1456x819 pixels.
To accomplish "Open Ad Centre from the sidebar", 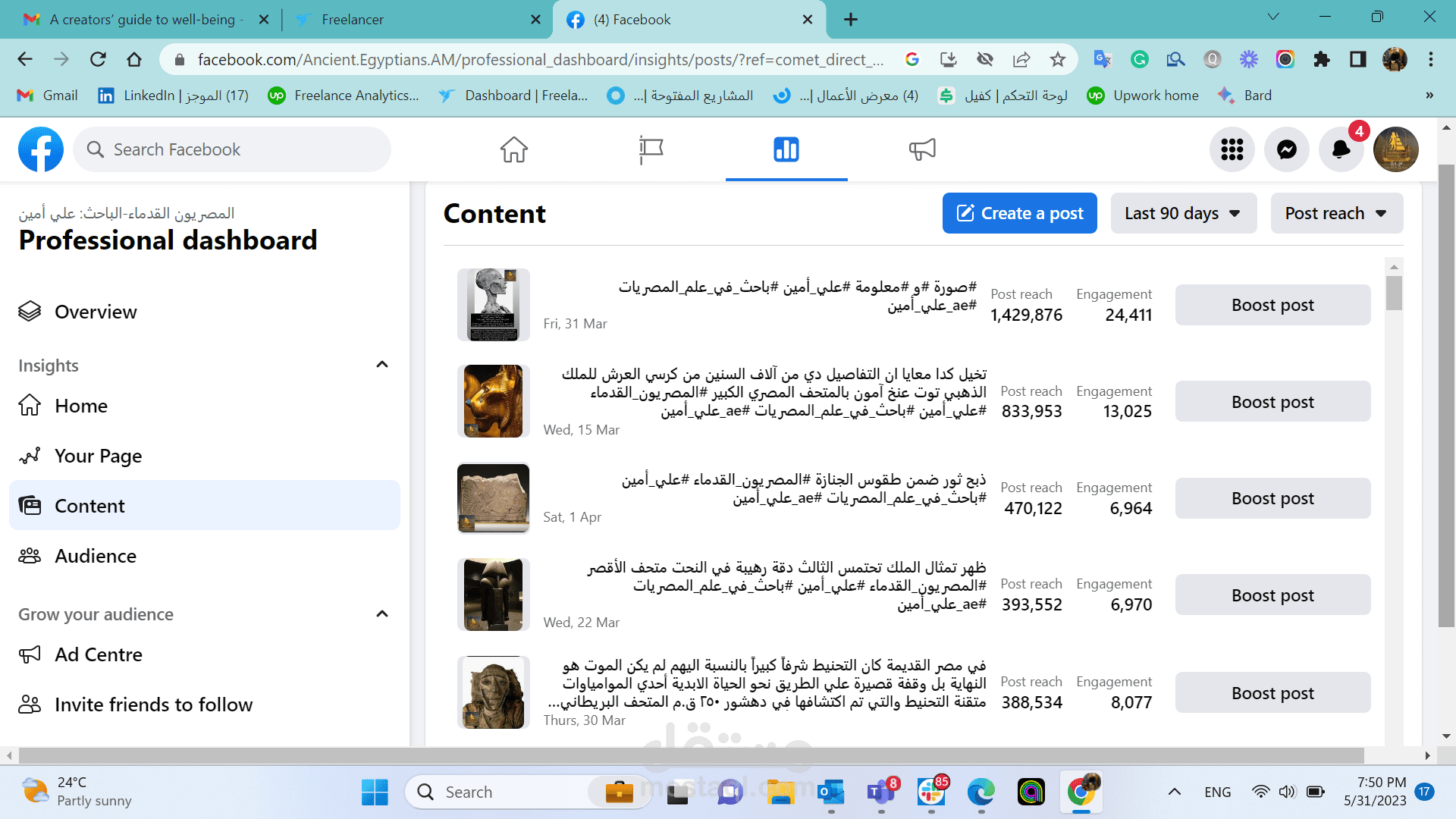I will coord(99,654).
